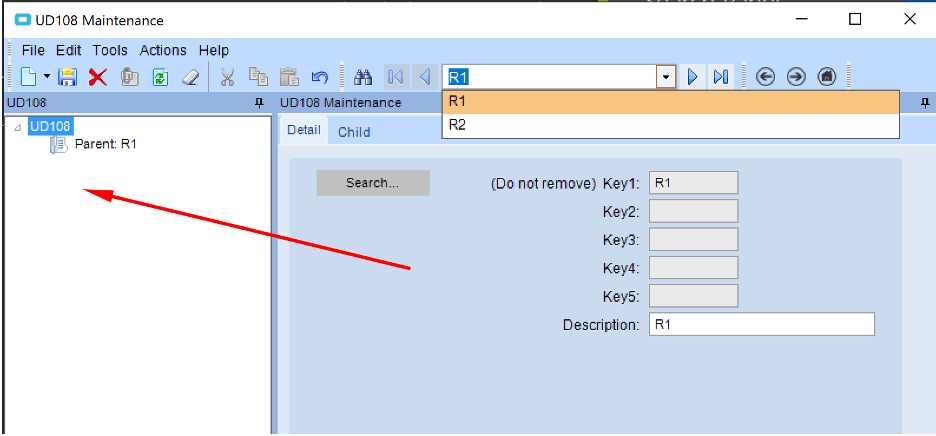Save the record with floppy icon

pyautogui.click(x=67, y=77)
